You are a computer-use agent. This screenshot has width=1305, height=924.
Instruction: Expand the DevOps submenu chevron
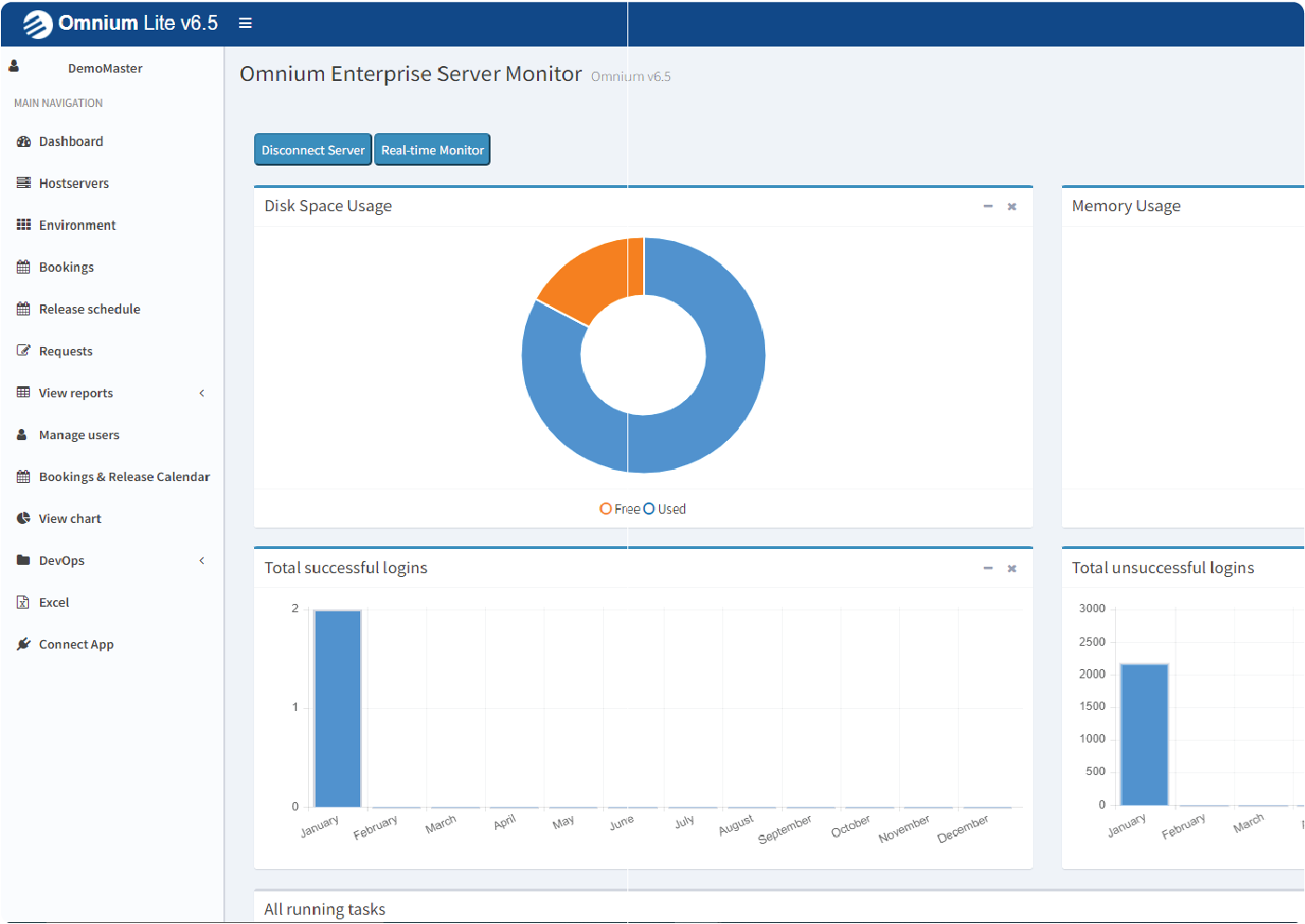(202, 560)
